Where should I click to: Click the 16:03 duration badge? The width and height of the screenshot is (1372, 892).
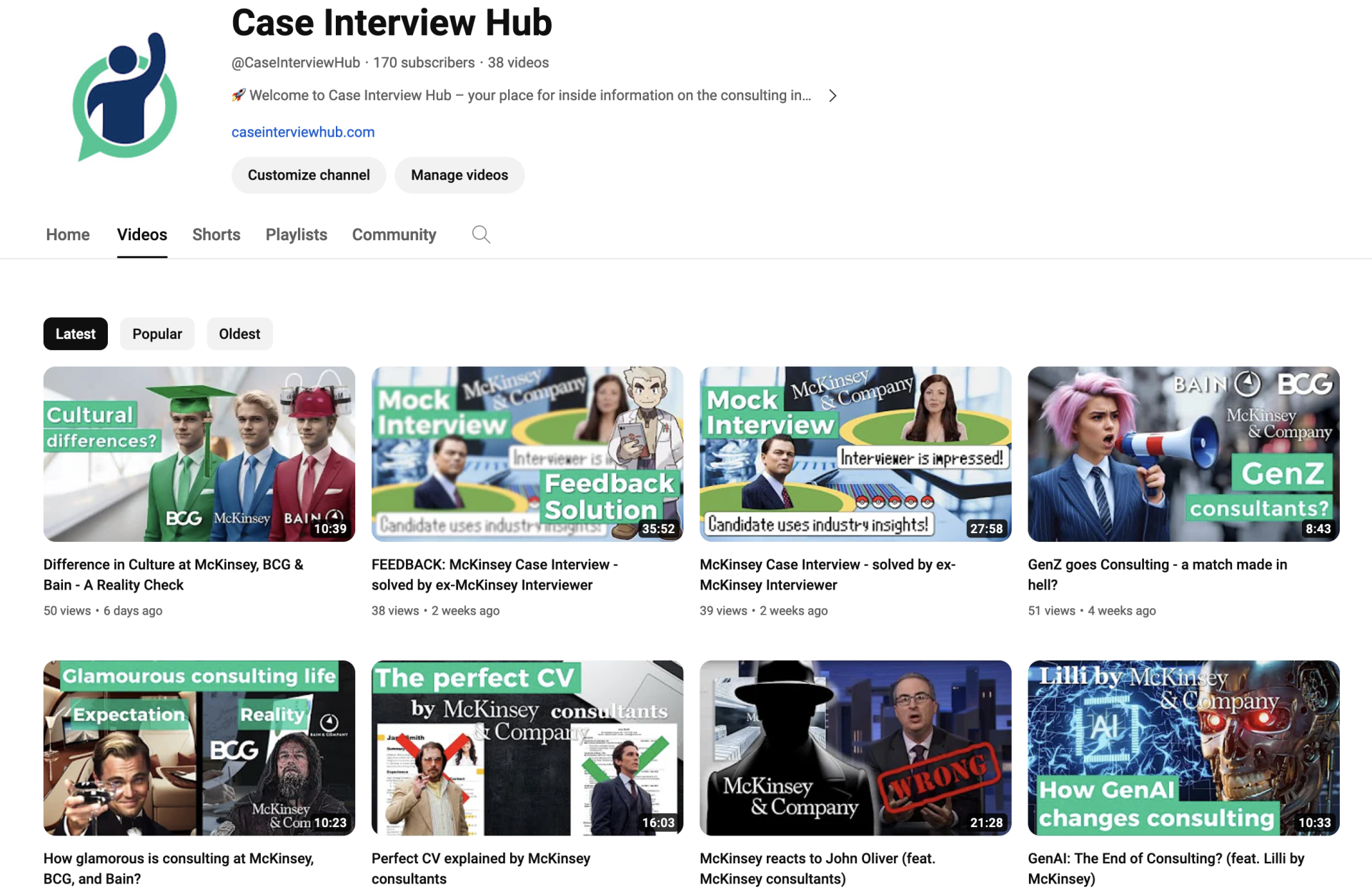click(658, 823)
